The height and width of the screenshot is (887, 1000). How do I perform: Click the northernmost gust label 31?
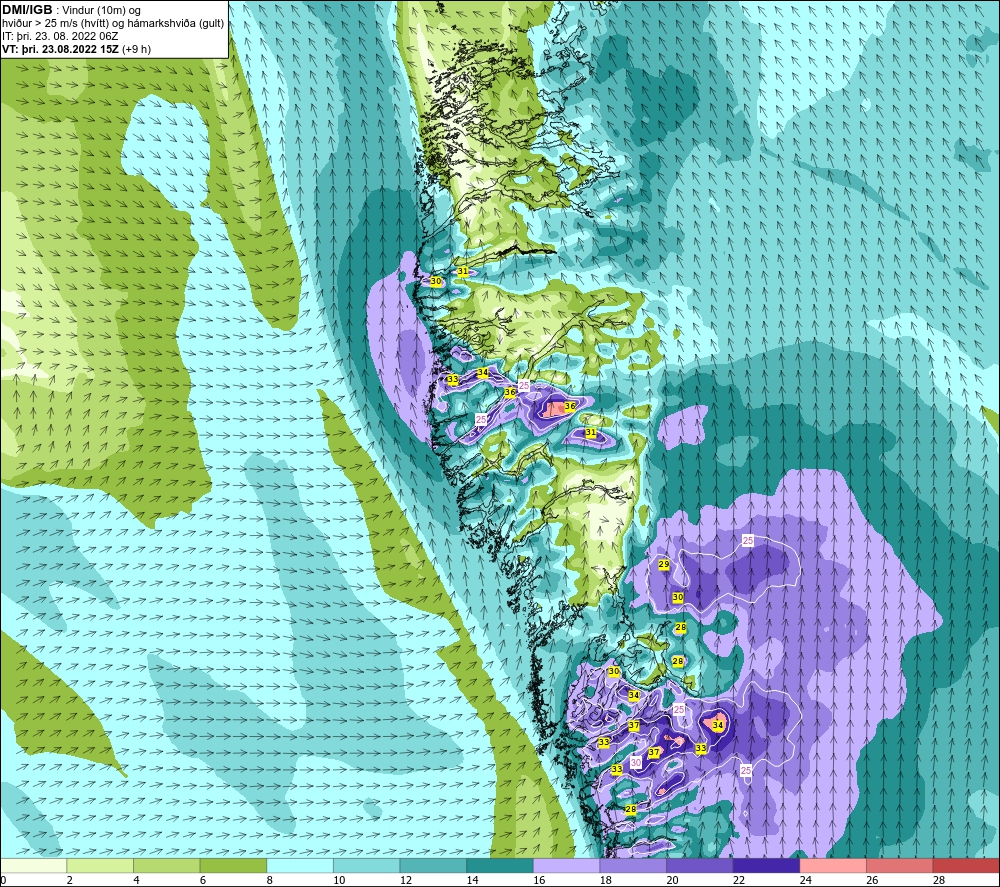click(x=463, y=272)
